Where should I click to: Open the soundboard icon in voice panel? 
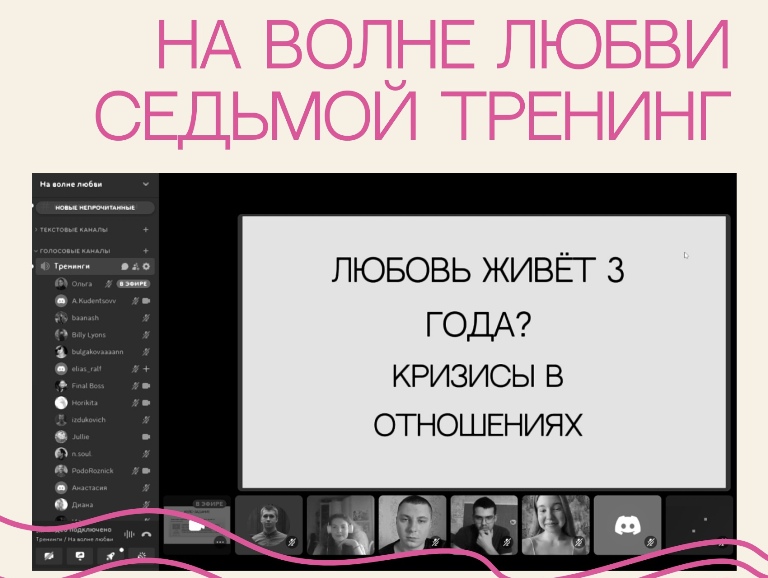click(143, 557)
